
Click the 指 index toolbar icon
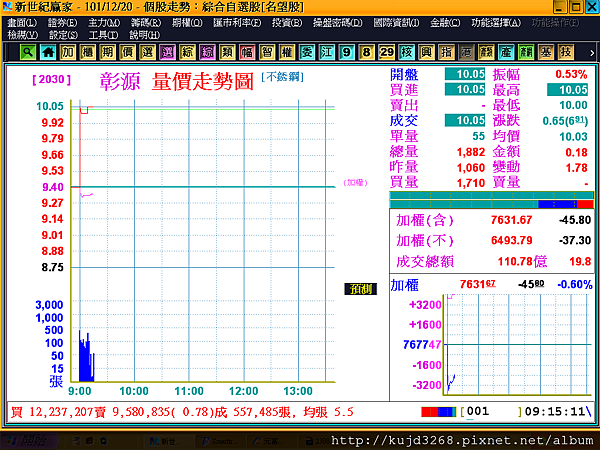point(446,52)
